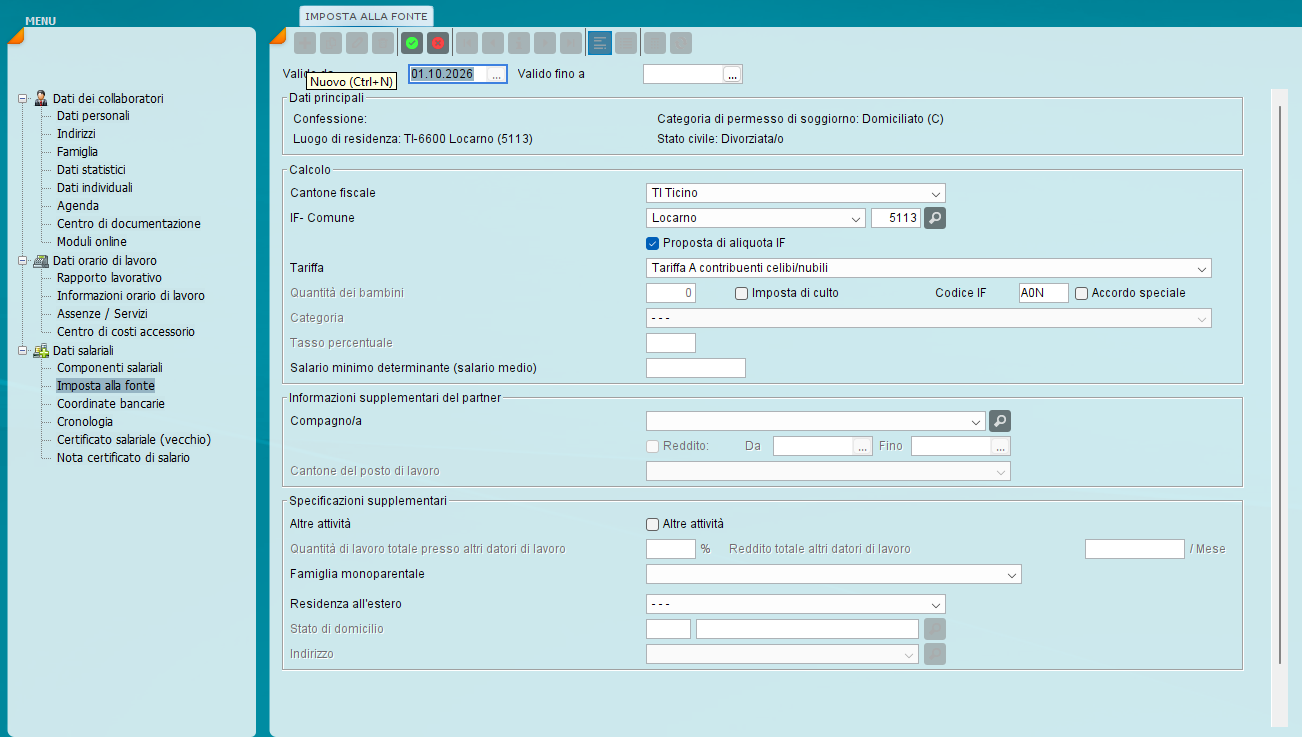This screenshot has height=737, width=1302.
Task: Click the pencil edit toolbar icon
Action: click(357, 43)
